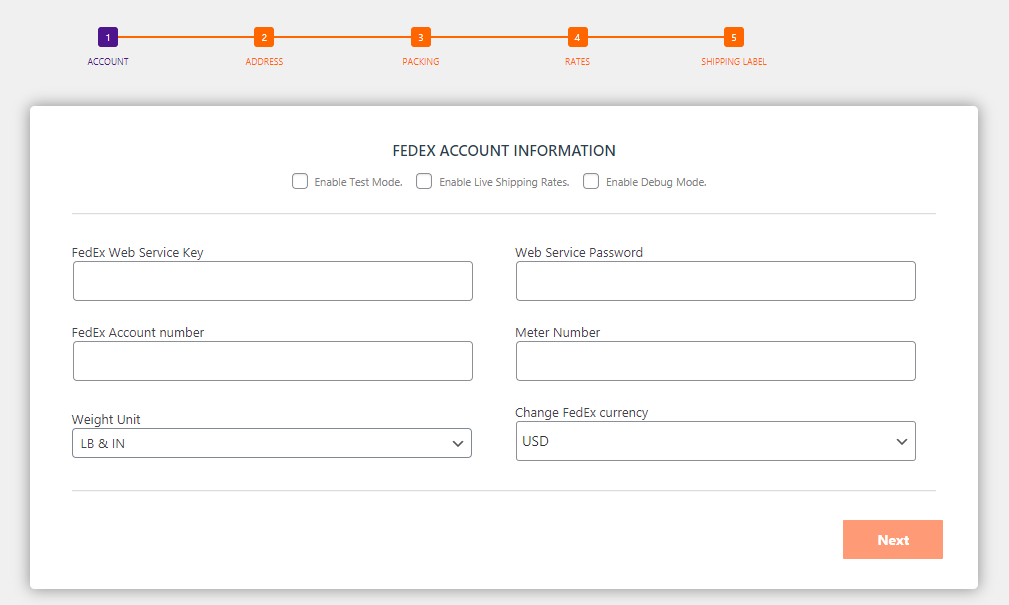
Task: Click the 'Enable Test Mode.' label text
Action: [x=358, y=182]
